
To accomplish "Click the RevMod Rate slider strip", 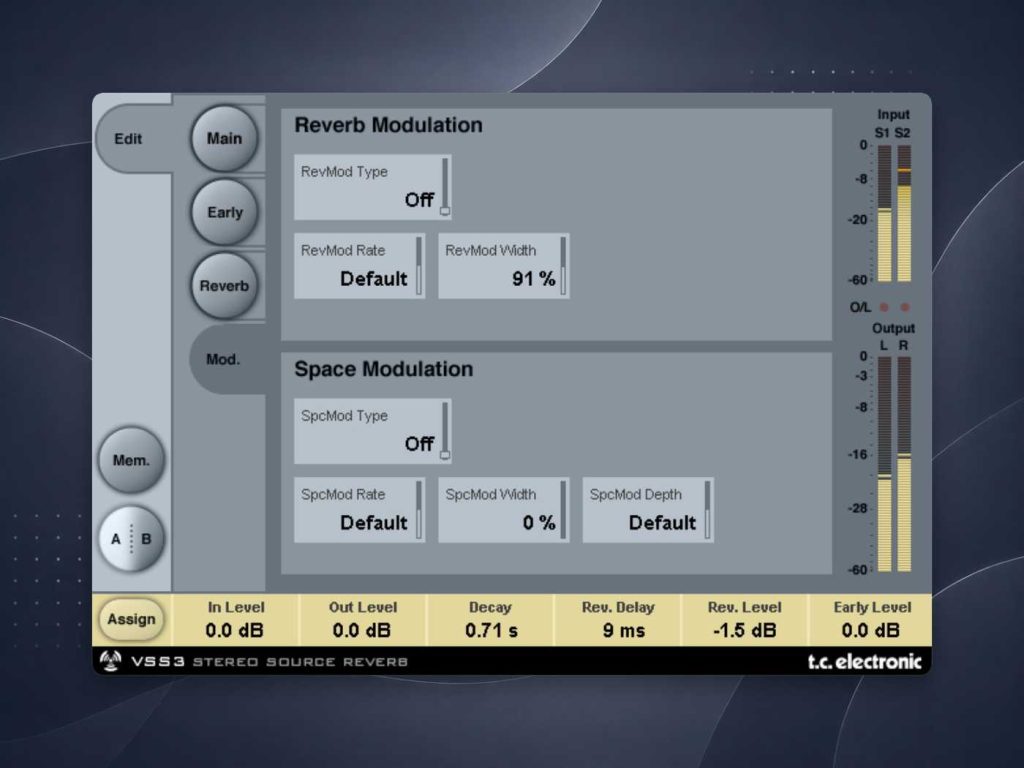I will pos(419,266).
